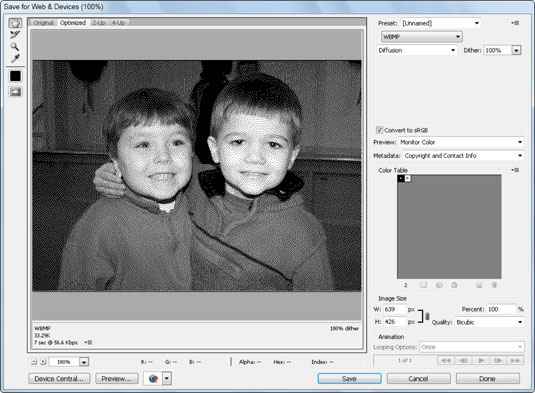
Task: Switch to the Original tab
Action: click(x=44, y=23)
